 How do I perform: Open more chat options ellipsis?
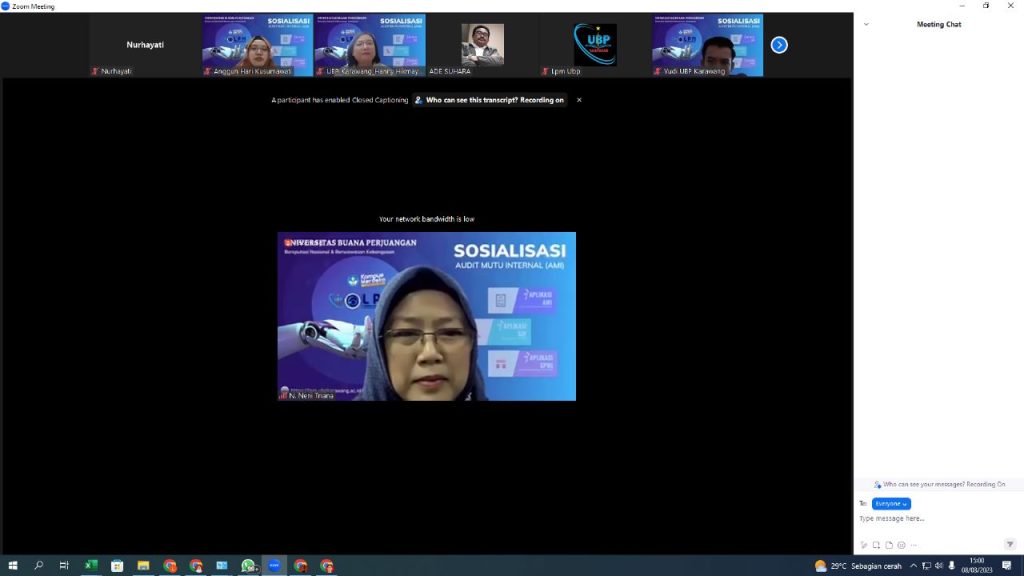click(914, 545)
